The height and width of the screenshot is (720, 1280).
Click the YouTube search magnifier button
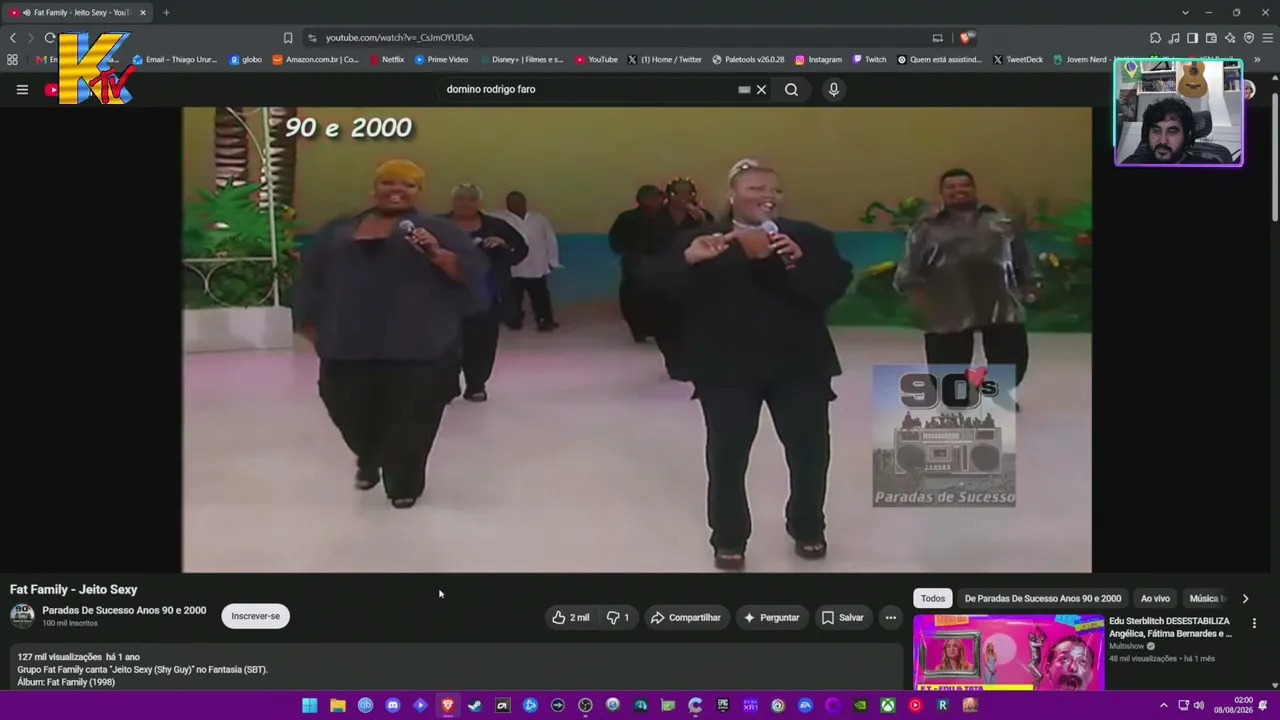791,89
